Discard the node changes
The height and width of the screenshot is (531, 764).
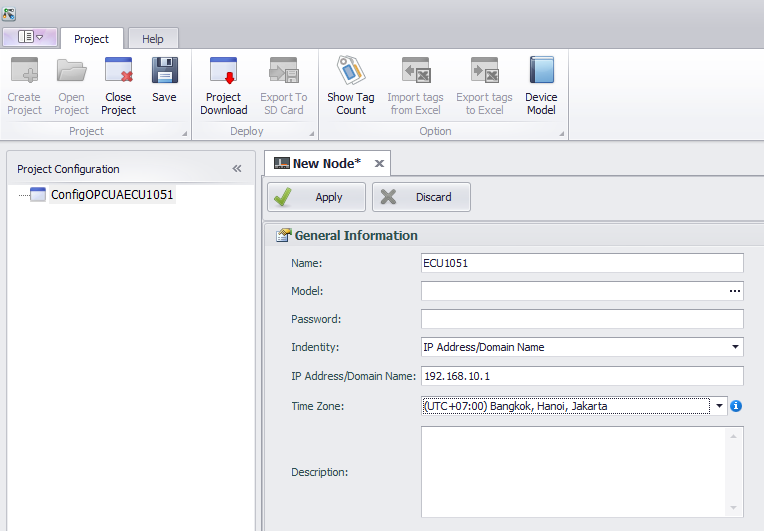[x=421, y=197]
